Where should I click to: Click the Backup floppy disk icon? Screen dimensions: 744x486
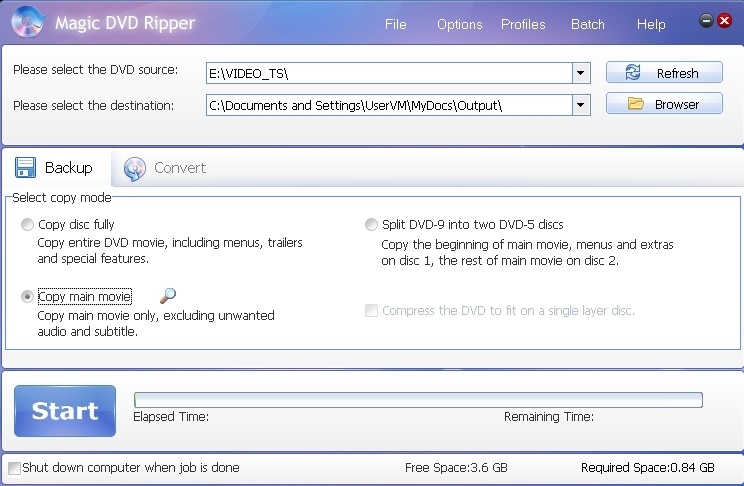click(25, 168)
